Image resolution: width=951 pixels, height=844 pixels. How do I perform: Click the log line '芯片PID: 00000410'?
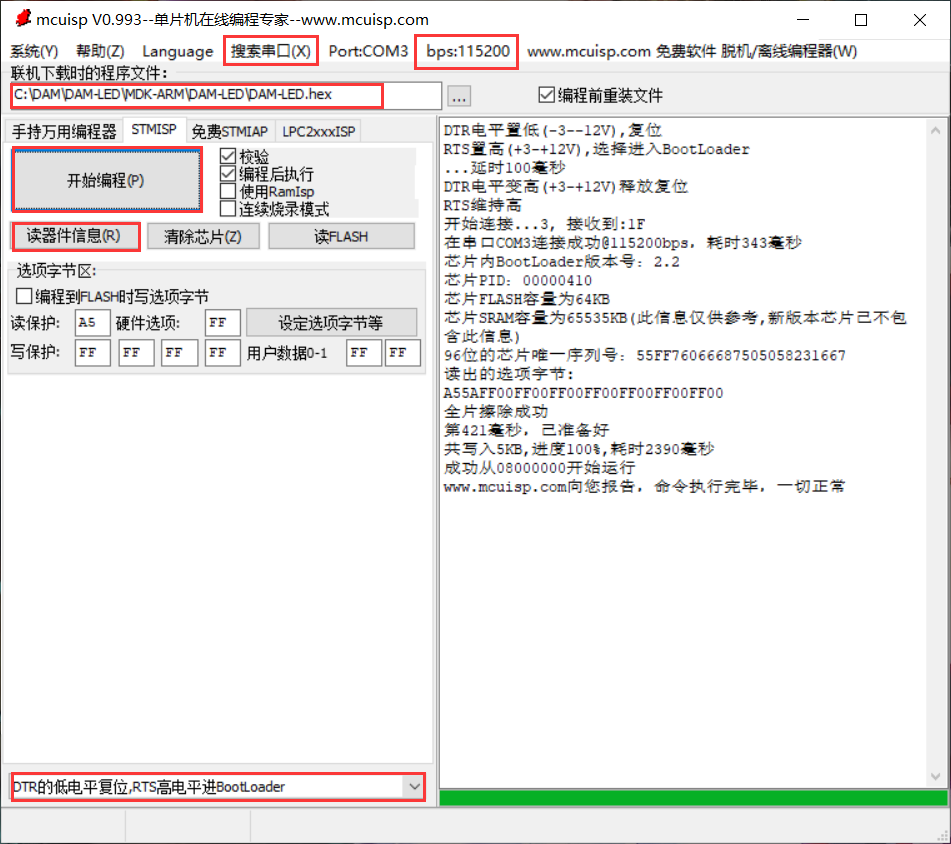(517, 280)
